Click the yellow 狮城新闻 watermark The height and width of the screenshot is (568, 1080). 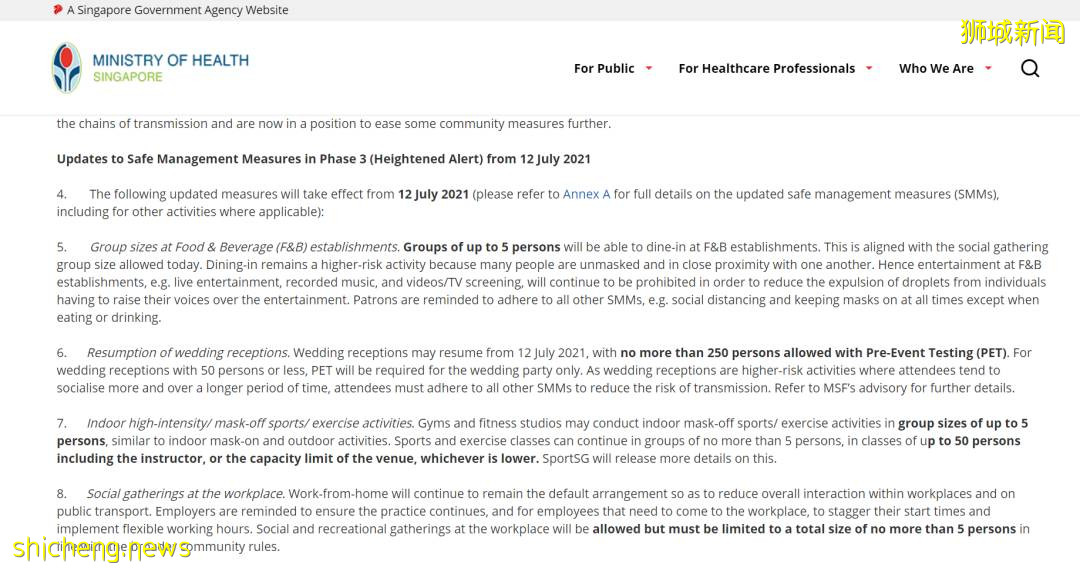click(1012, 33)
